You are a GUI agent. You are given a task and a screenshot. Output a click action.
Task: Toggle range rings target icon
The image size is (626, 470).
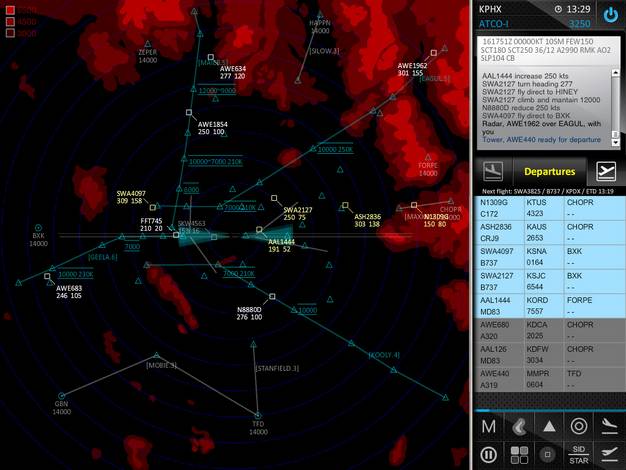point(578,426)
